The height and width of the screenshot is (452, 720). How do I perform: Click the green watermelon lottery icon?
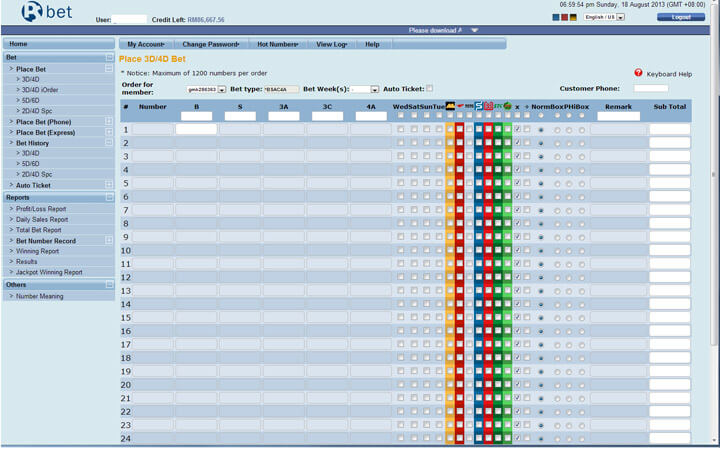(507, 105)
